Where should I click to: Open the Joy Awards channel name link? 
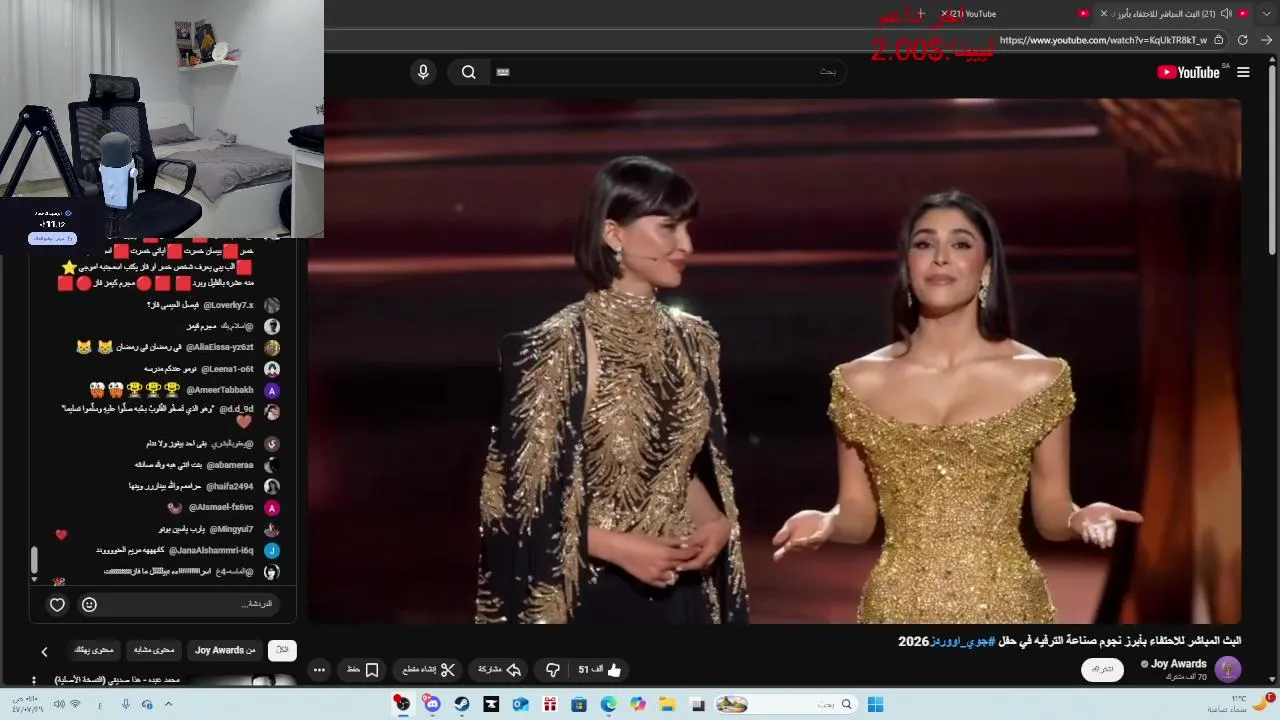coord(1179,664)
